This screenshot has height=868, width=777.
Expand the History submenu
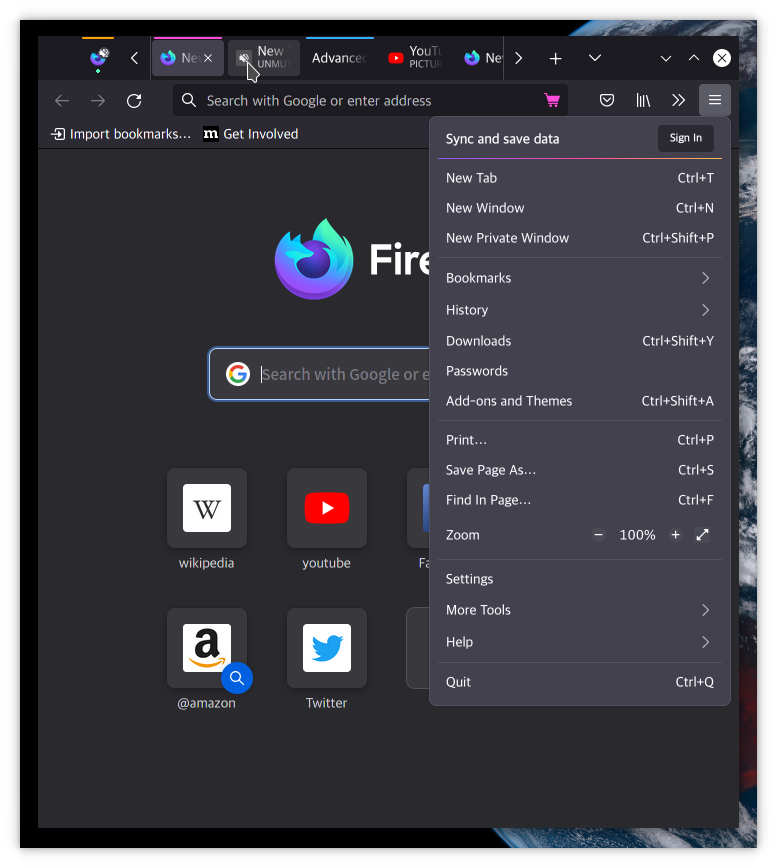[580, 310]
